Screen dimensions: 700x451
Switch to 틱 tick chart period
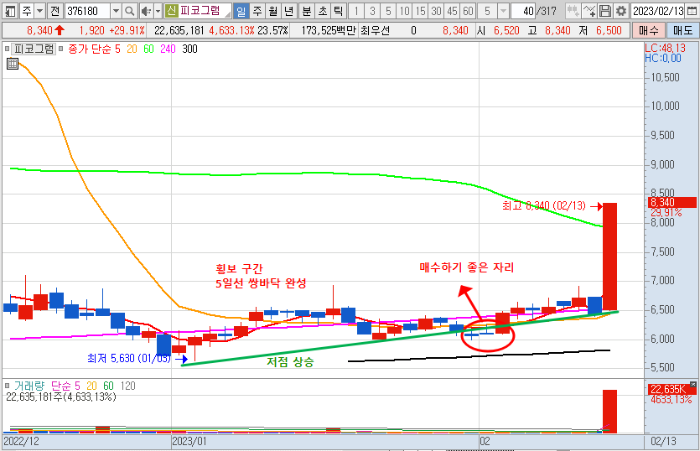click(x=338, y=11)
